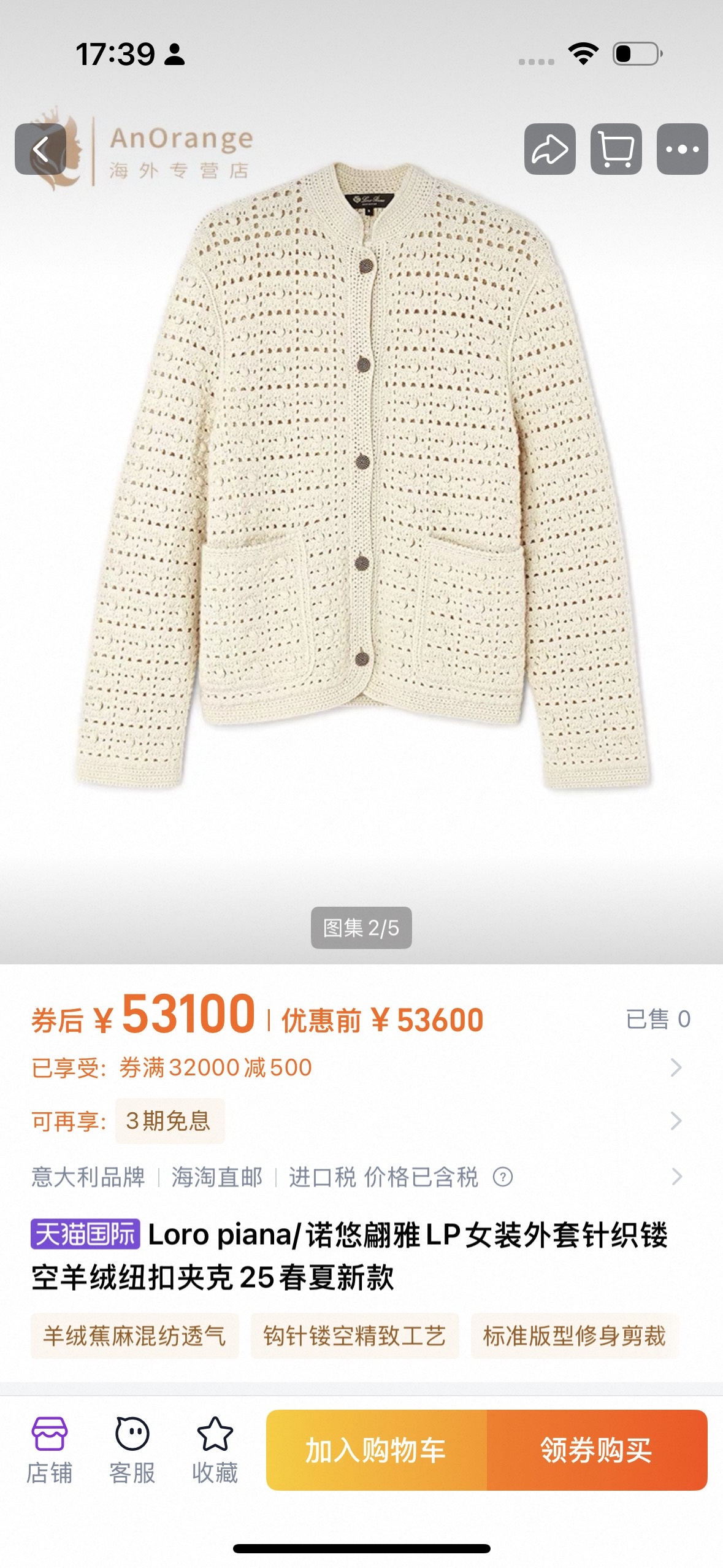Tap the back arrow icon
The image size is (723, 1568).
[x=40, y=149]
